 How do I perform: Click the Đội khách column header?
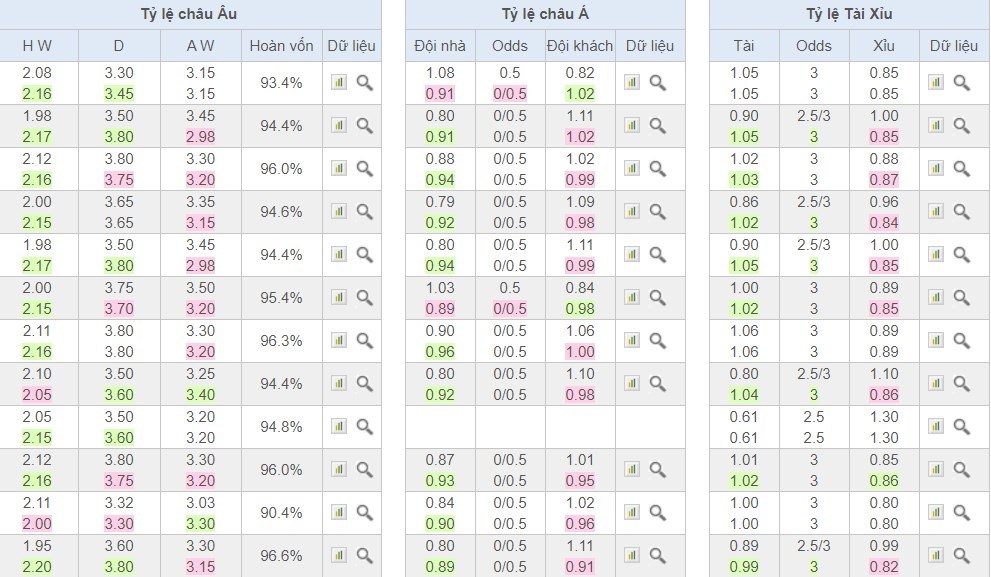pos(580,45)
